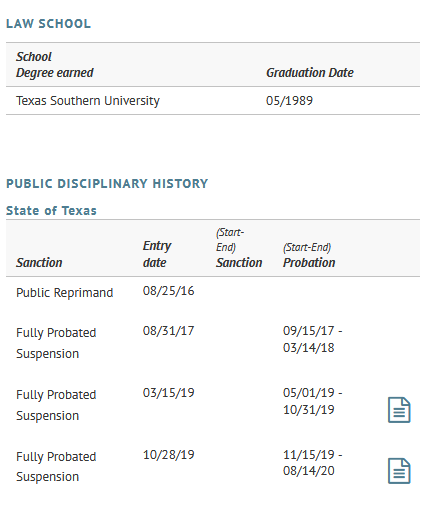Click the 08/31/17 entry date
The height and width of the screenshot is (517, 428).
pyautogui.click(x=168, y=331)
